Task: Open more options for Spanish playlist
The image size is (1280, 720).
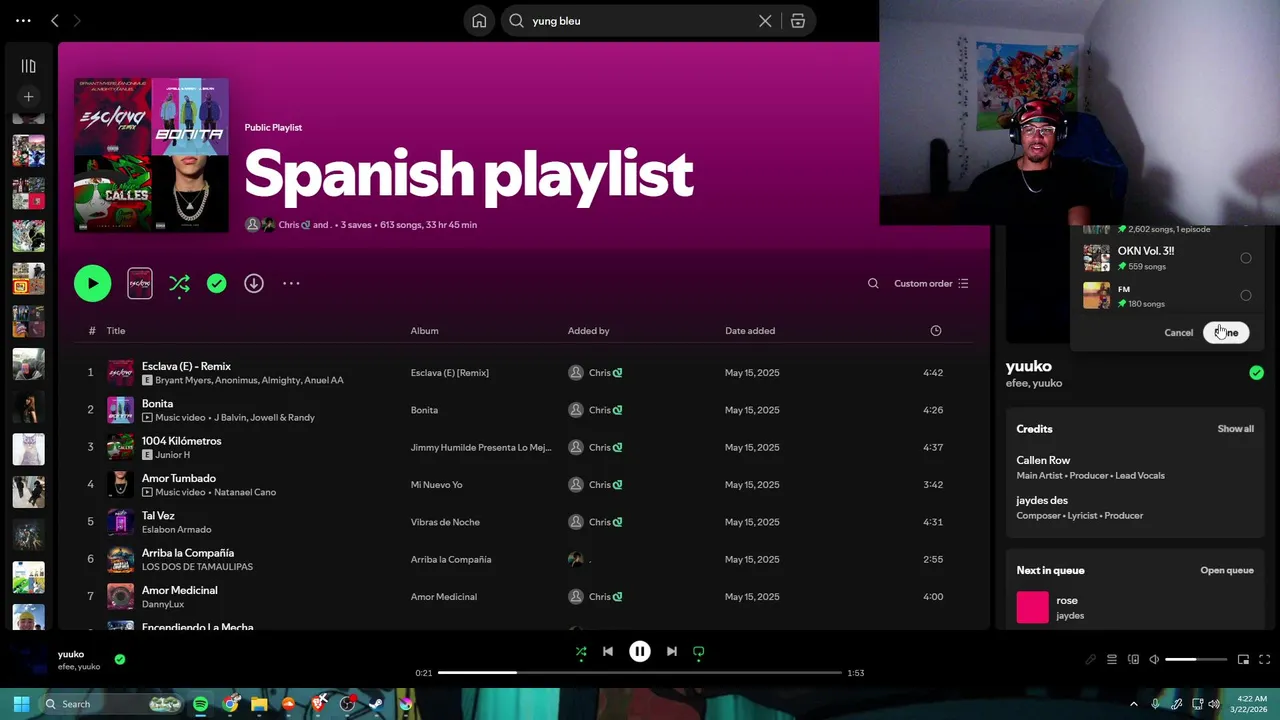Action: point(291,284)
